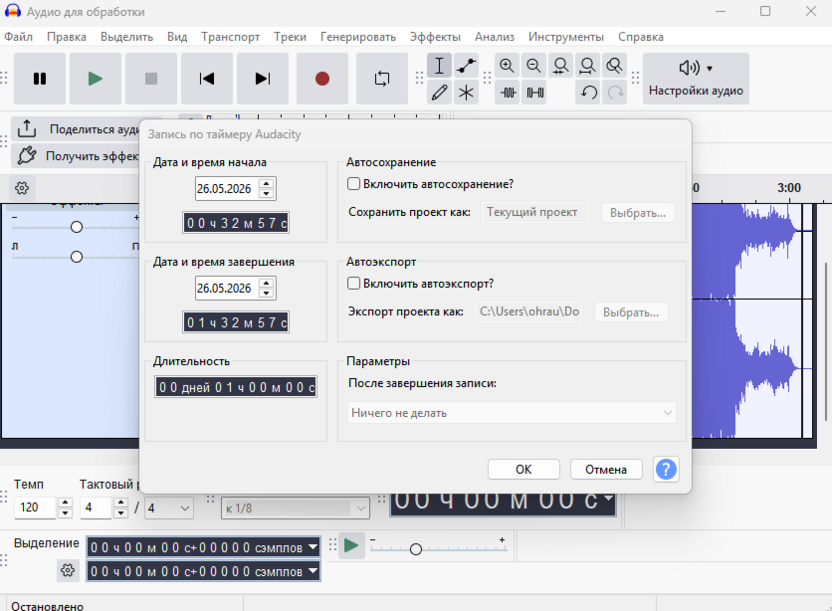This screenshot has width=832, height=611.
Task: Click the Stop transport button
Action: (x=151, y=78)
